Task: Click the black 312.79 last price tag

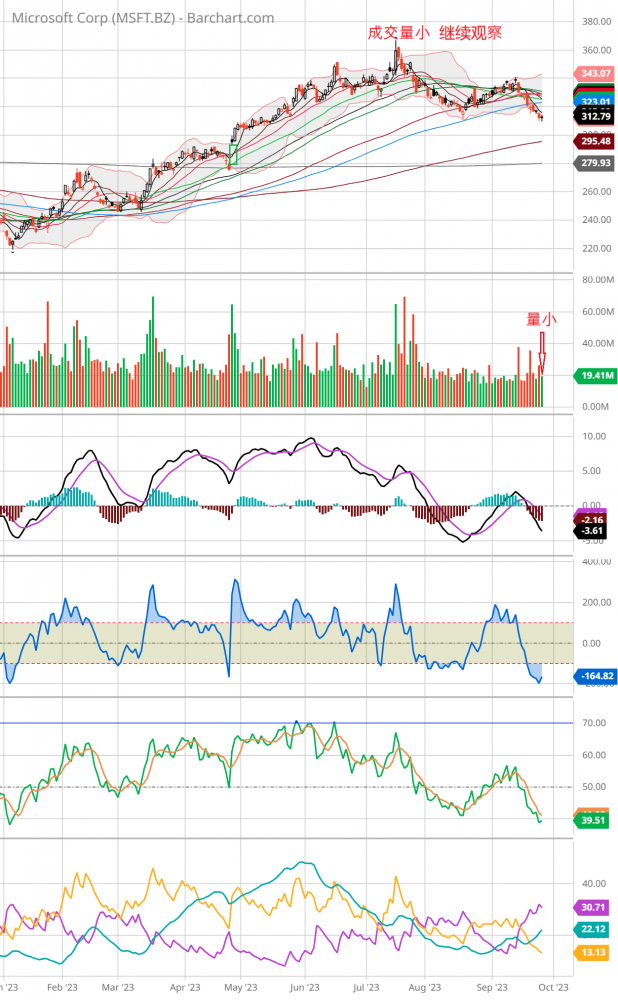Action: pos(596,116)
